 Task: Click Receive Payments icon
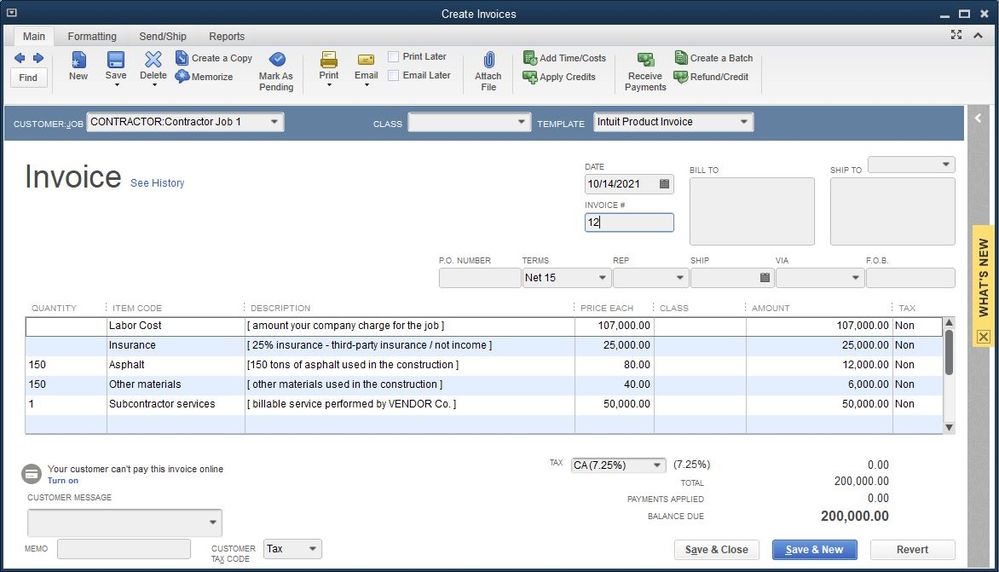coord(645,60)
